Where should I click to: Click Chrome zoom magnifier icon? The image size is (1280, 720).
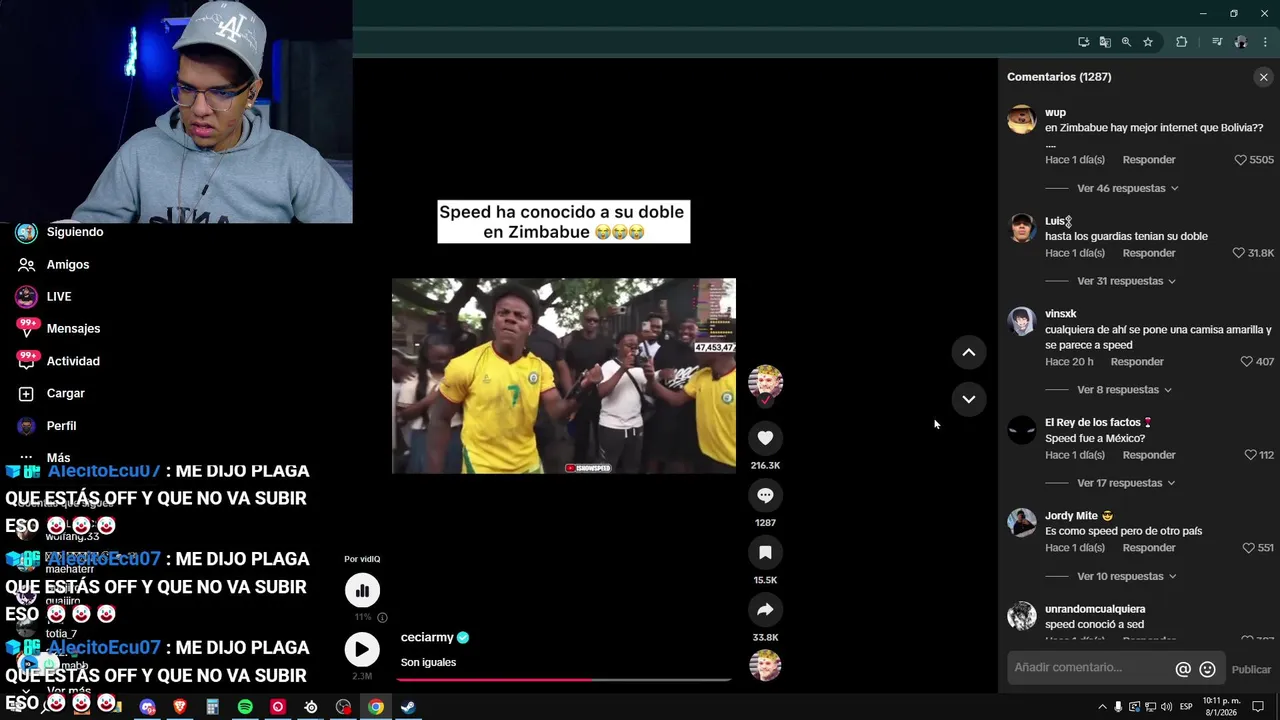(x=1126, y=42)
